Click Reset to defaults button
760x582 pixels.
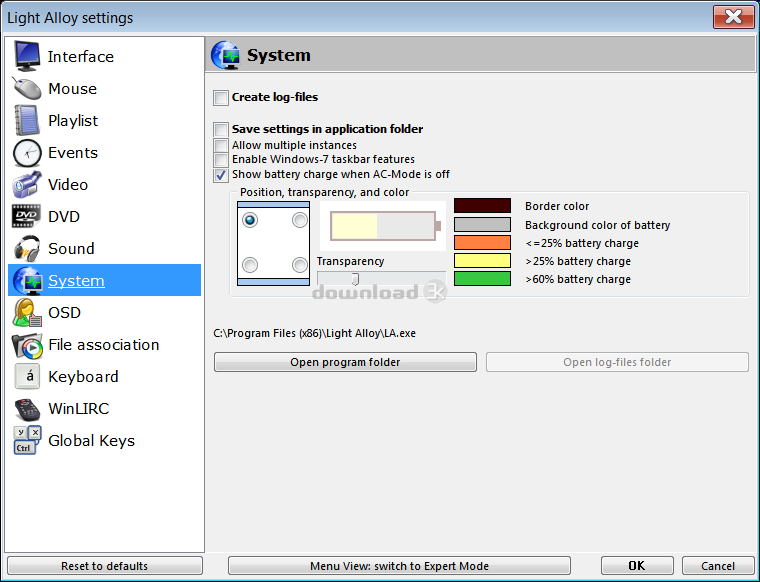click(x=105, y=566)
